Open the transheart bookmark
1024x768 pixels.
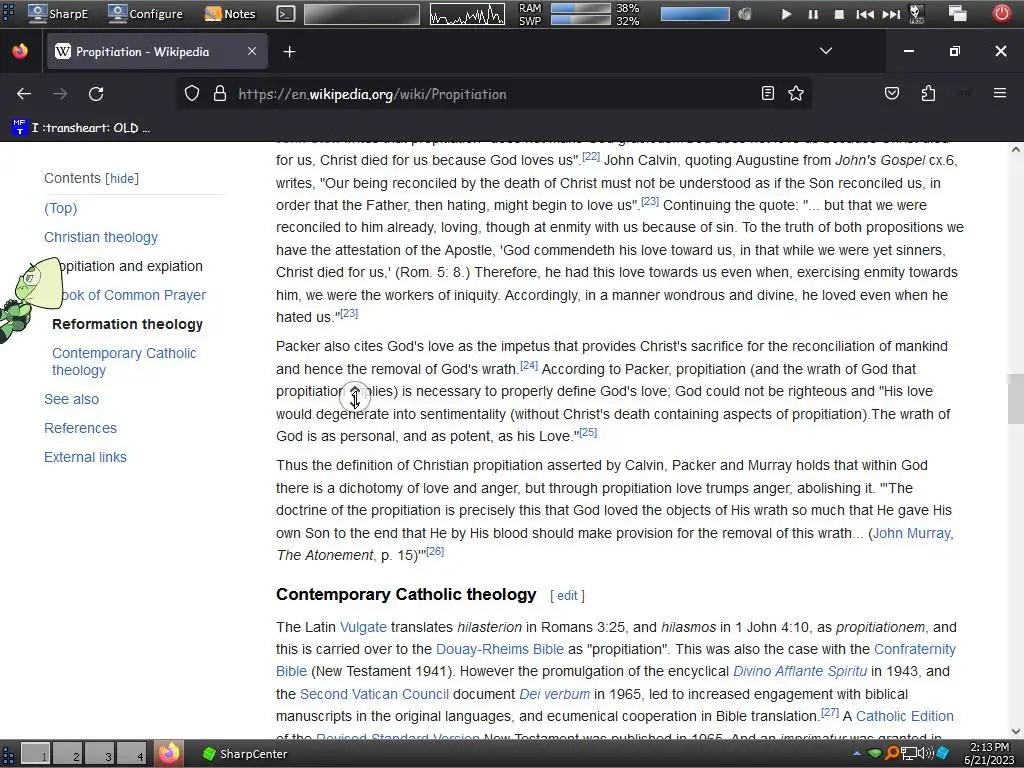(x=82, y=127)
